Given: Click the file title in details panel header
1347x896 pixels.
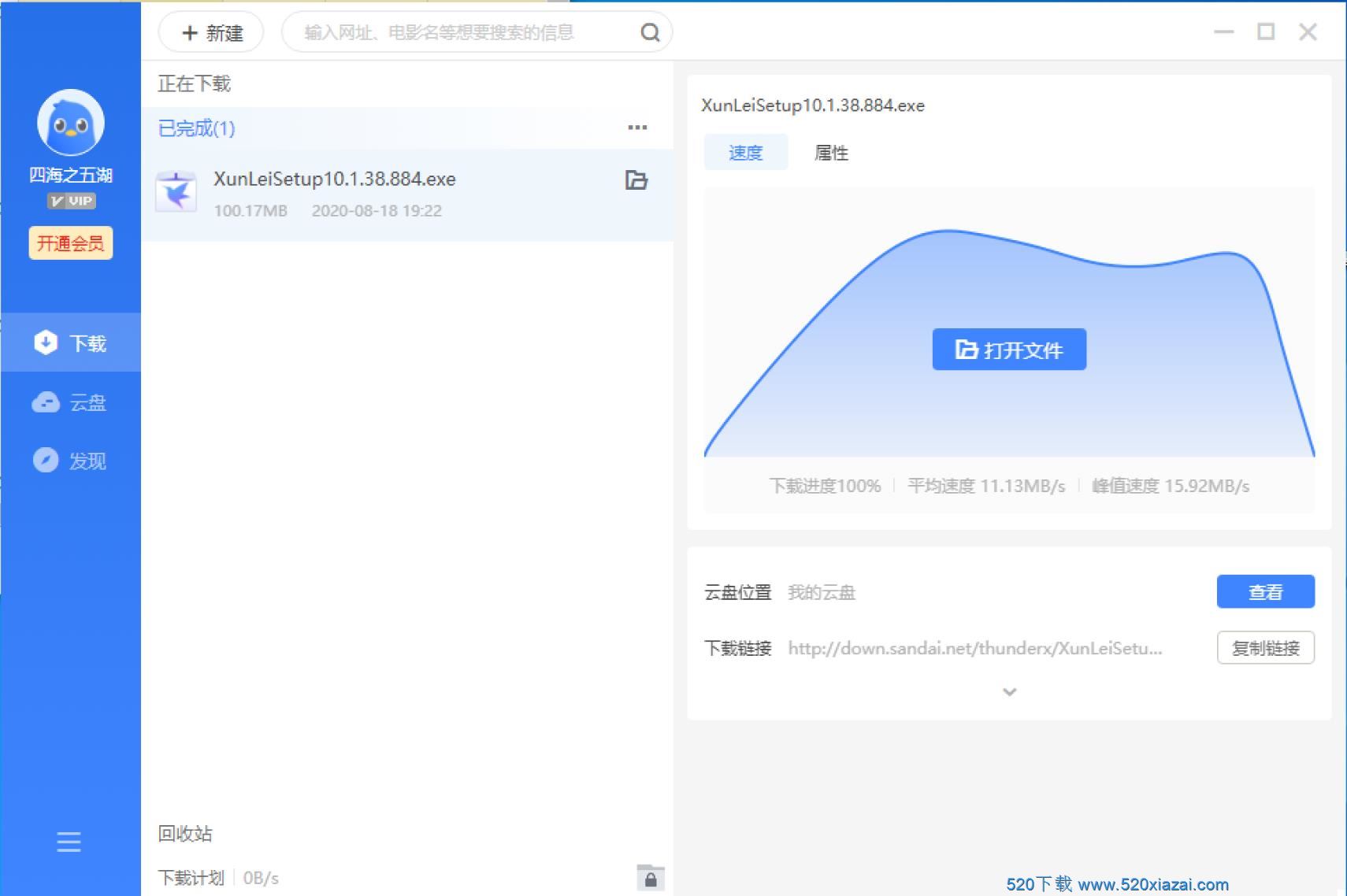Looking at the screenshot, I should (x=813, y=106).
